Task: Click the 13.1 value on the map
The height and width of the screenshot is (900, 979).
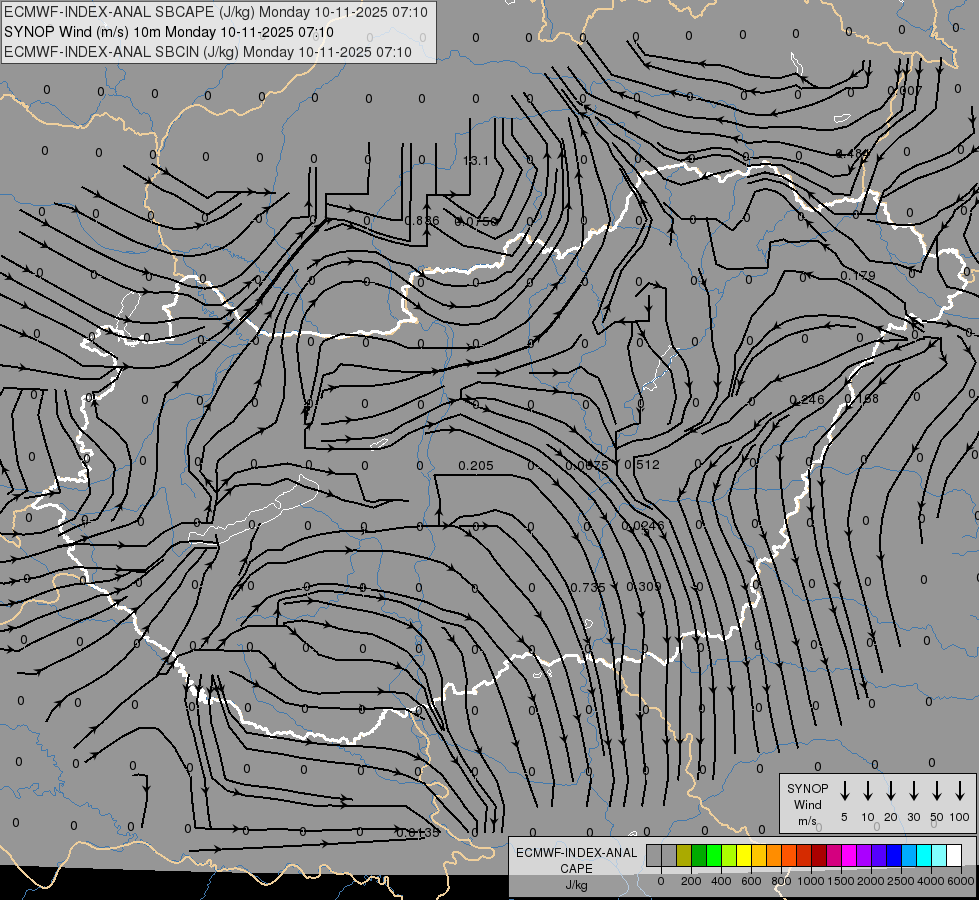Action: [x=476, y=161]
